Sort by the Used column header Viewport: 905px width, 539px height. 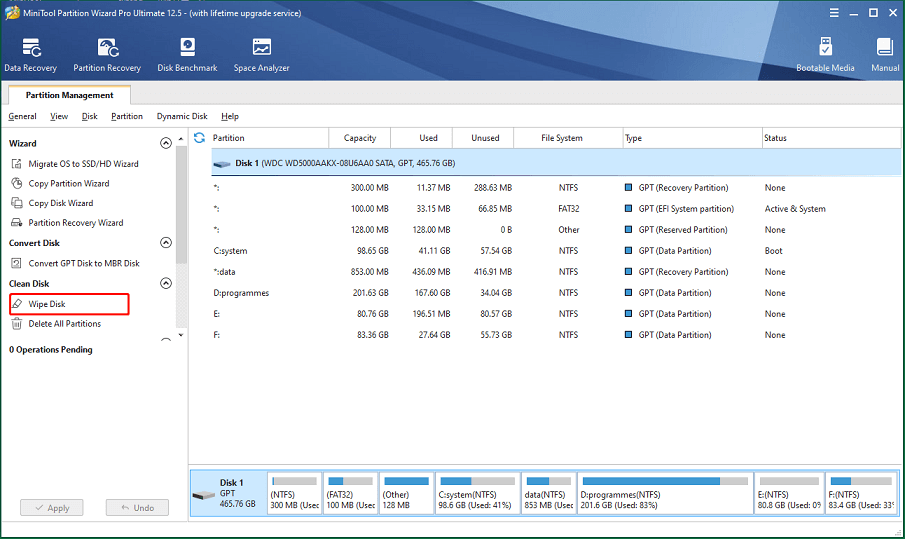tap(422, 138)
